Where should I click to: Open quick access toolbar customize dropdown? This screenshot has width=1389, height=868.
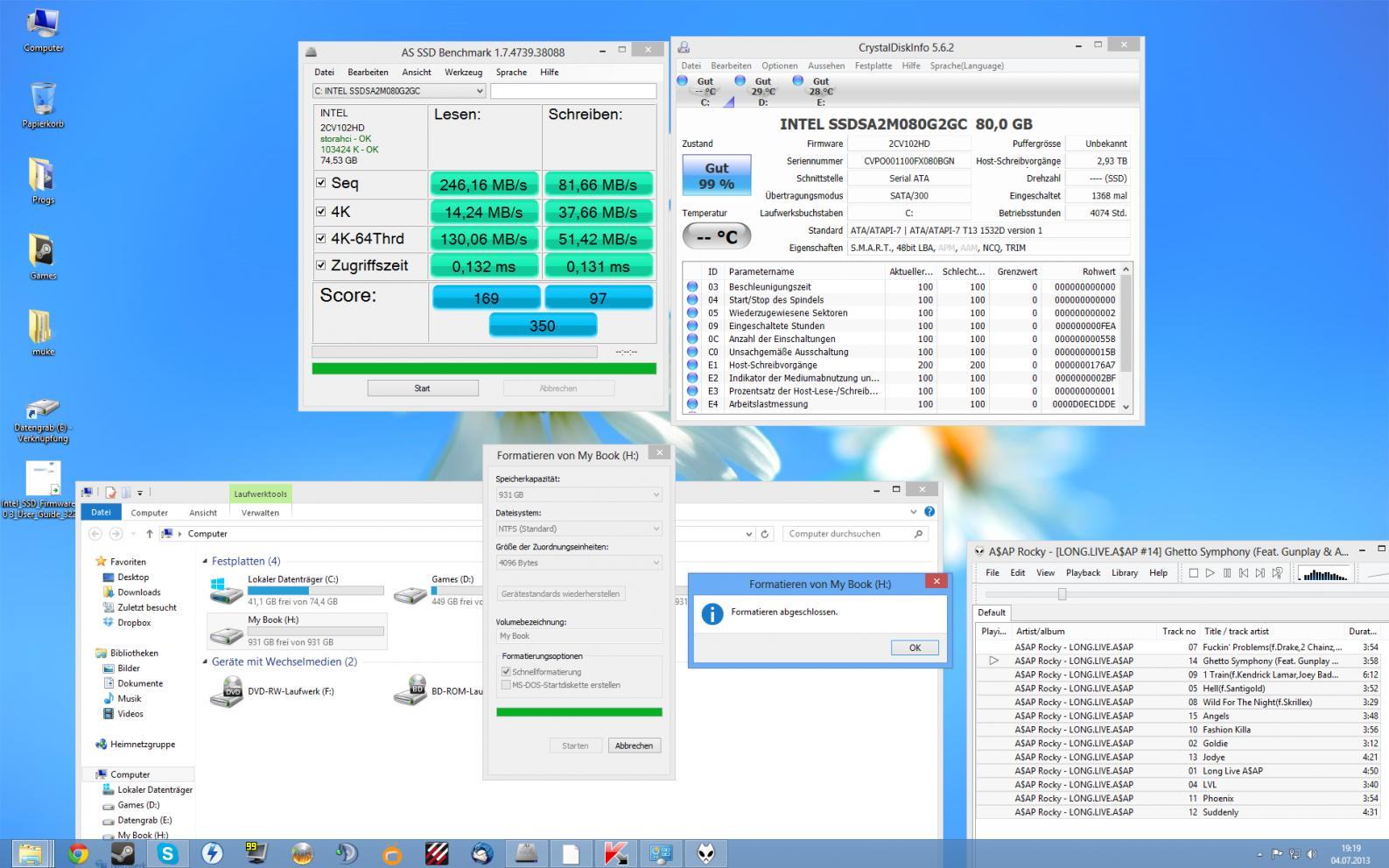[x=139, y=493]
